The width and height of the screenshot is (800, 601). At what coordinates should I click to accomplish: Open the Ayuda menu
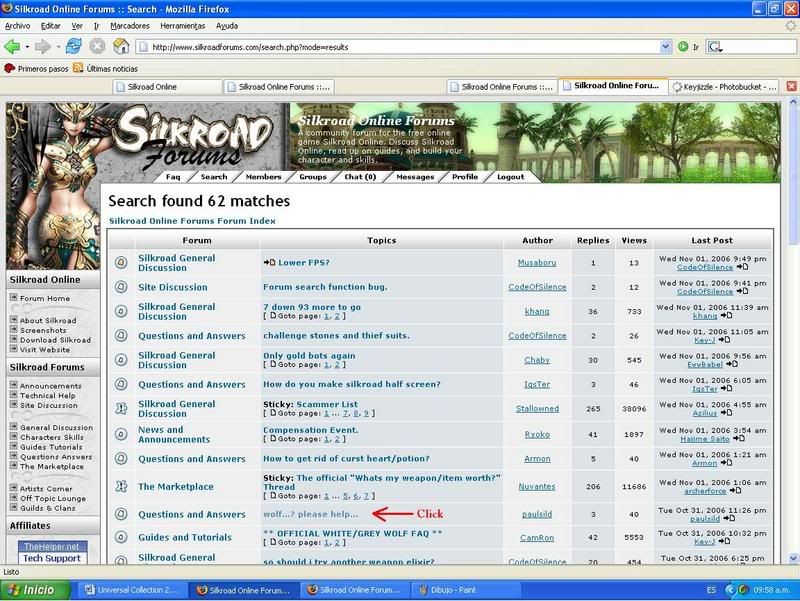[x=227, y=26]
